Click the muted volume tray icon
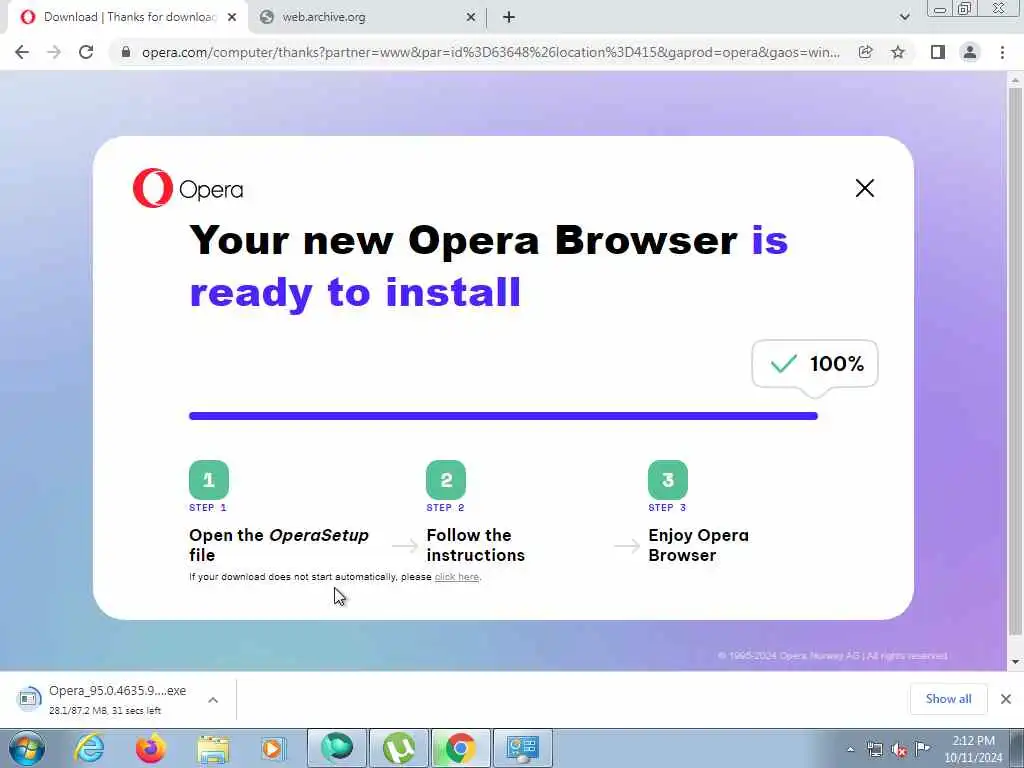Viewport: 1024px width, 768px height. tap(899, 749)
